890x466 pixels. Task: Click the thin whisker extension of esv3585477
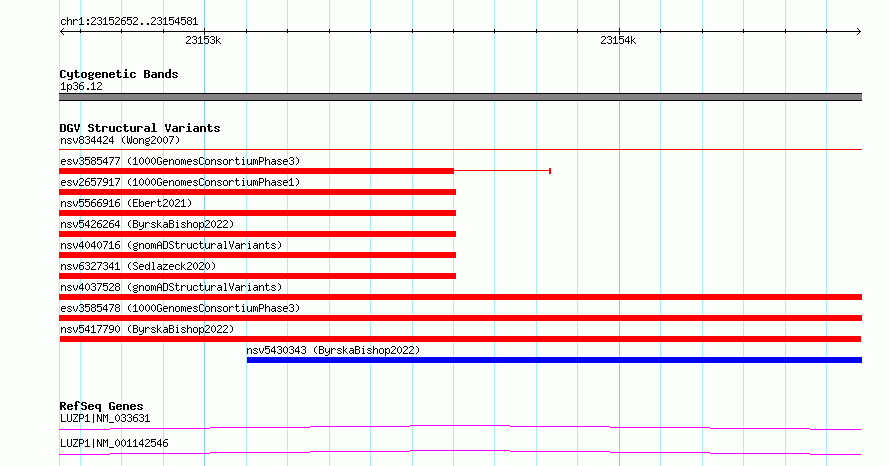[502, 171]
